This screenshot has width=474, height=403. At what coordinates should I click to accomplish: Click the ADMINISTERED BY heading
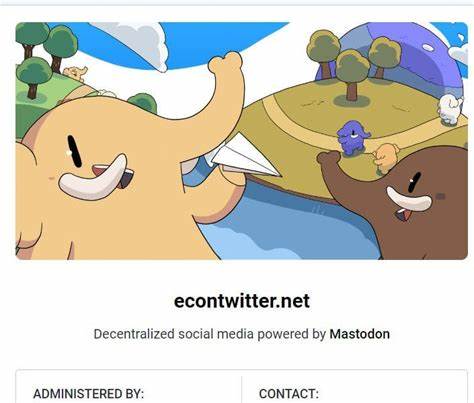point(88,394)
